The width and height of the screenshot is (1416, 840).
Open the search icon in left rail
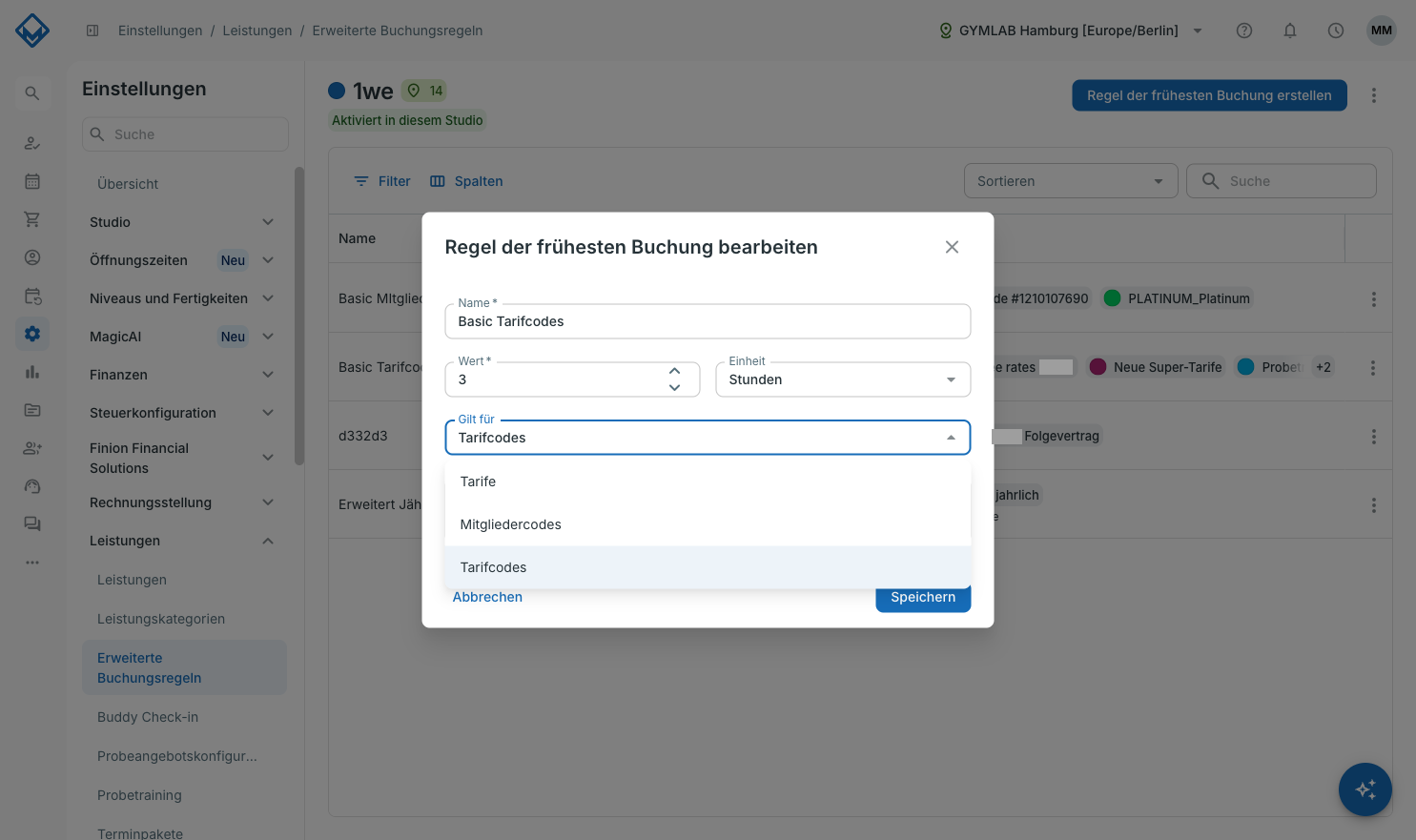pyautogui.click(x=32, y=93)
